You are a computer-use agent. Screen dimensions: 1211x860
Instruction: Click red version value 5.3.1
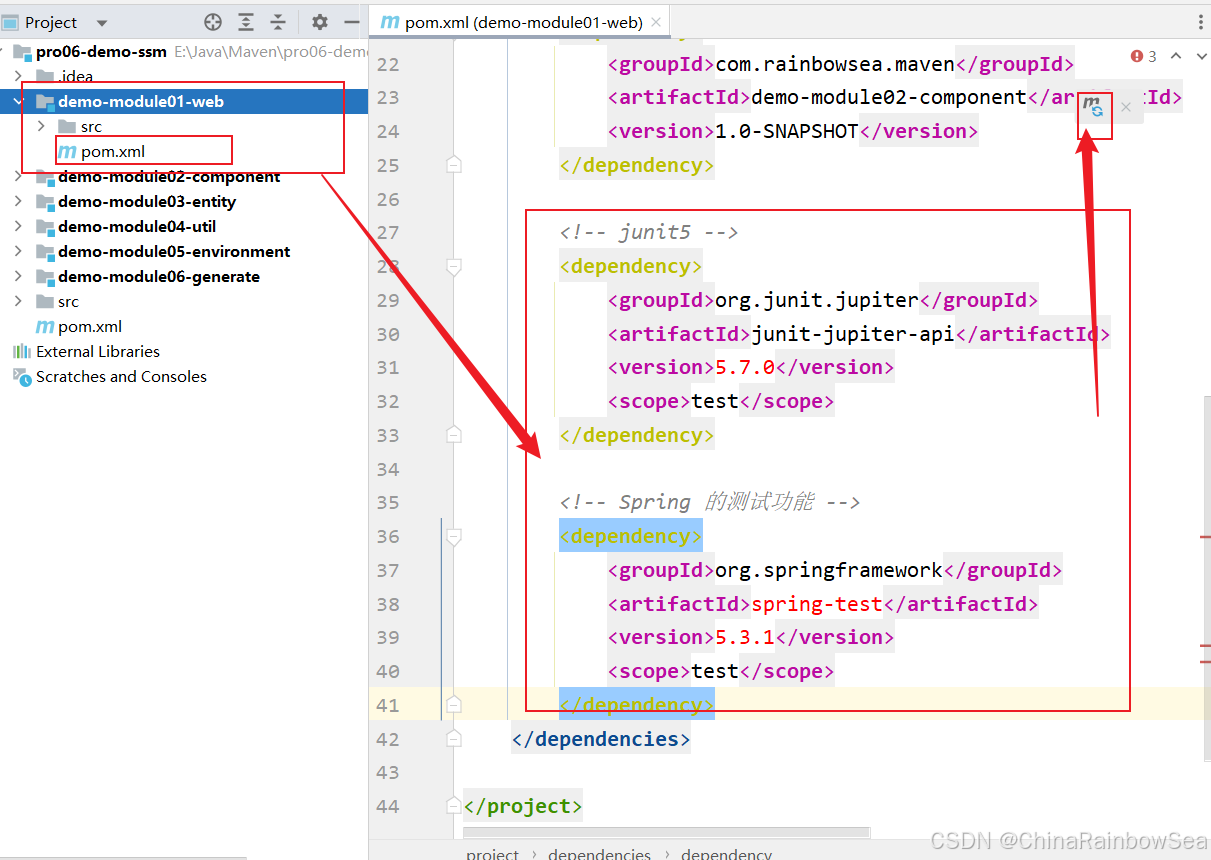745,637
